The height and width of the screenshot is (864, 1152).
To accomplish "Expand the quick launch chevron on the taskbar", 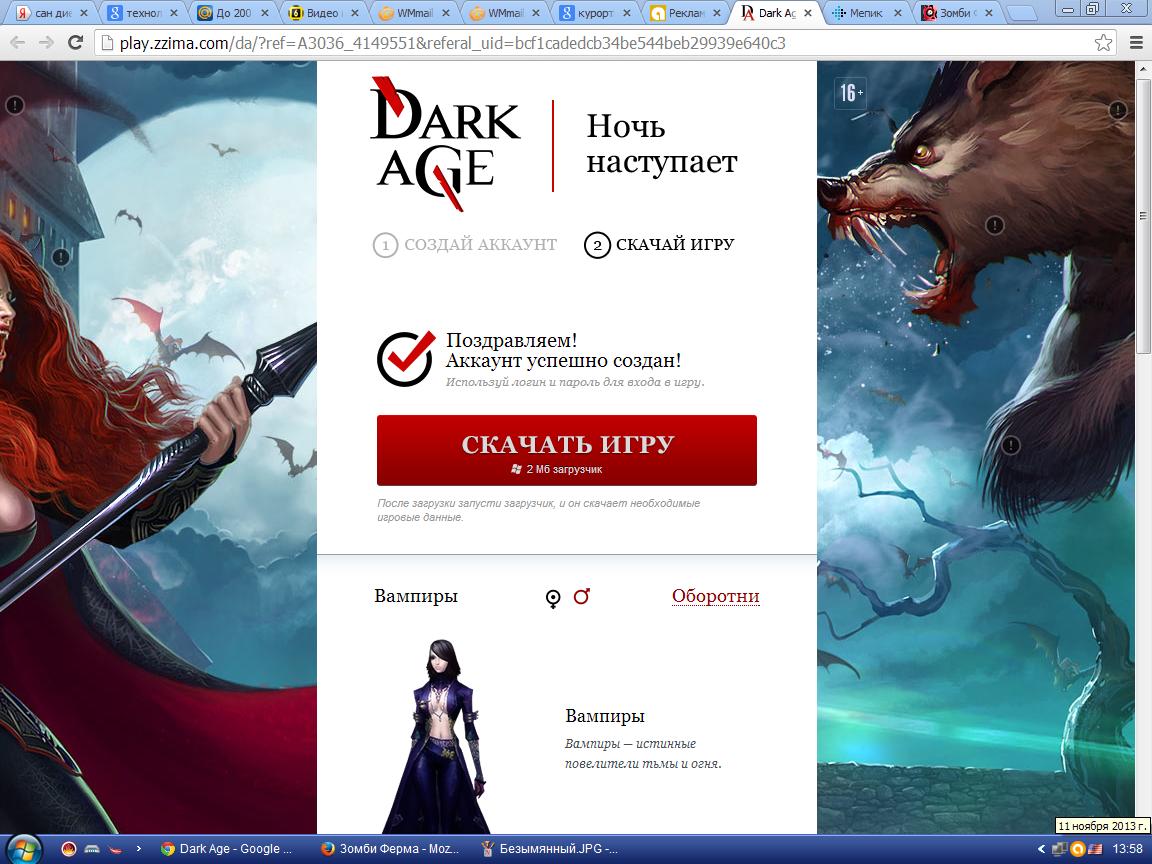I will pyautogui.click(x=138, y=849).
